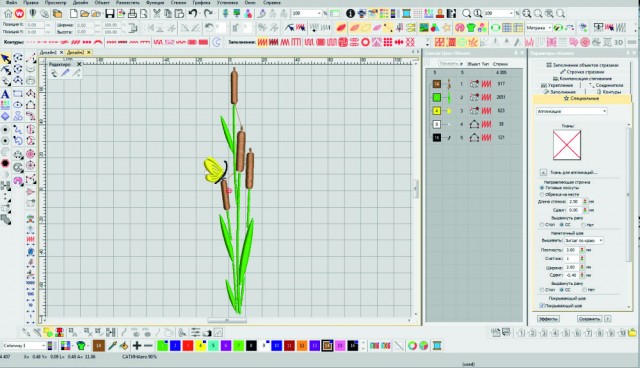
Task: Click the Сдвиг input under Длина стежка
Action: 574,210
